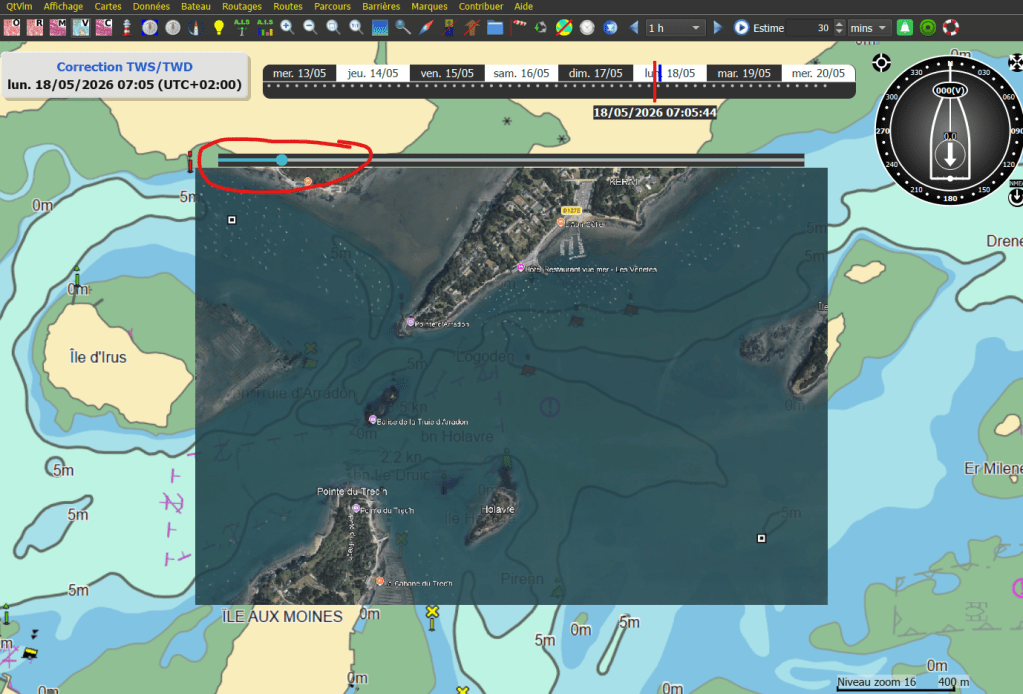
Task: Zoom out with the minus magnifier
Action: coord(311,27)
